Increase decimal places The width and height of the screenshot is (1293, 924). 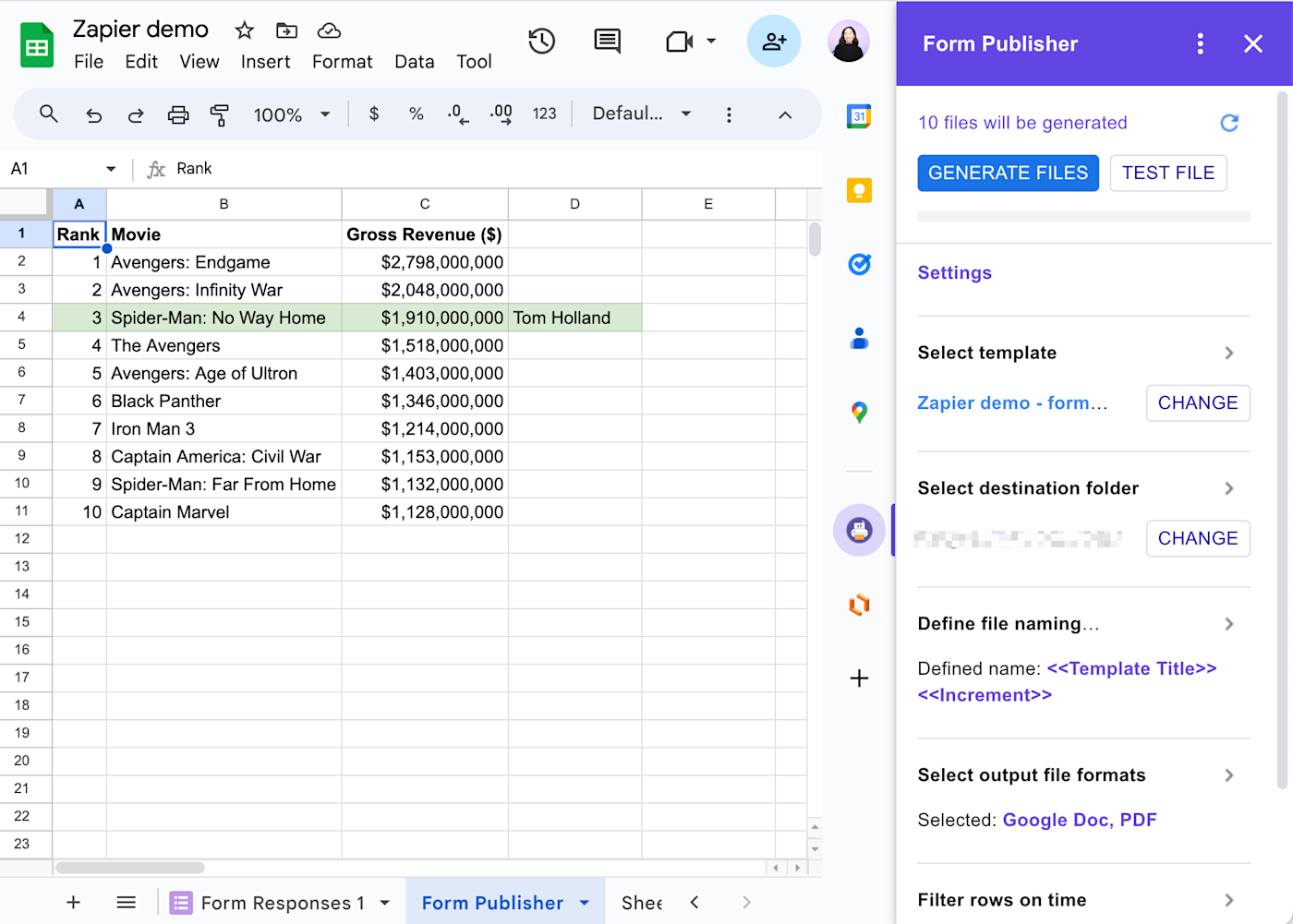click(501, 114)
